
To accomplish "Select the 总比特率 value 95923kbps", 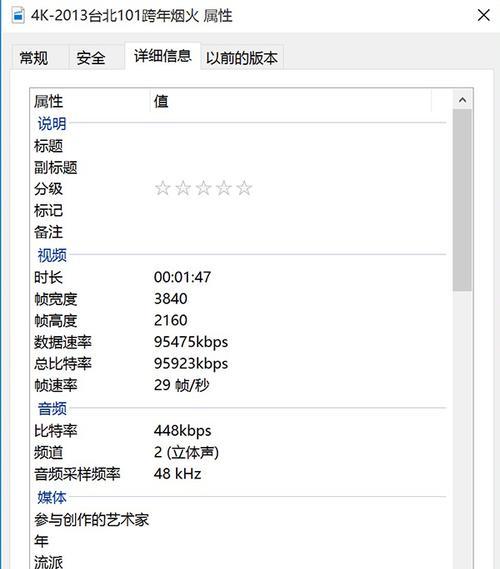I will [x=191, y=363].
